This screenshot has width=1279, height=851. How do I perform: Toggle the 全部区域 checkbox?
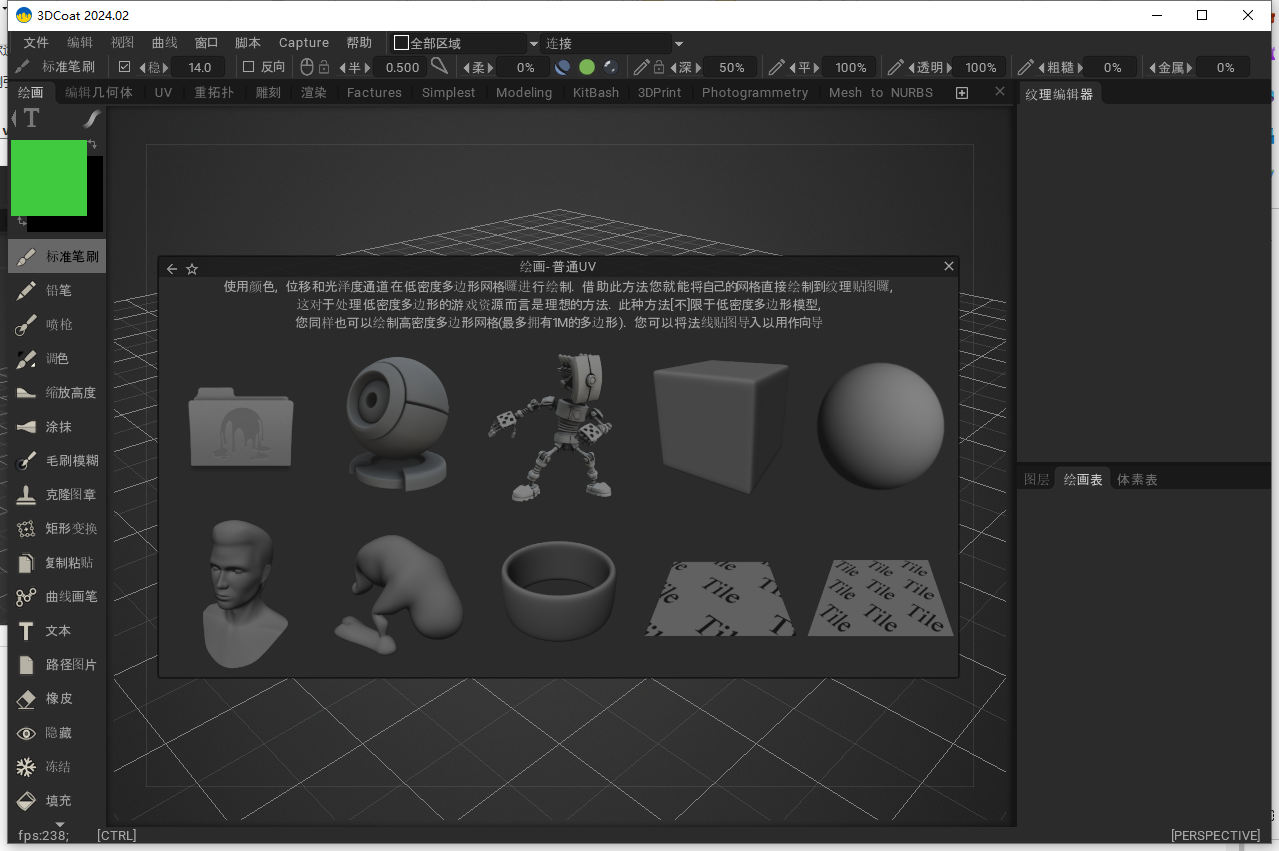[401, 43]
